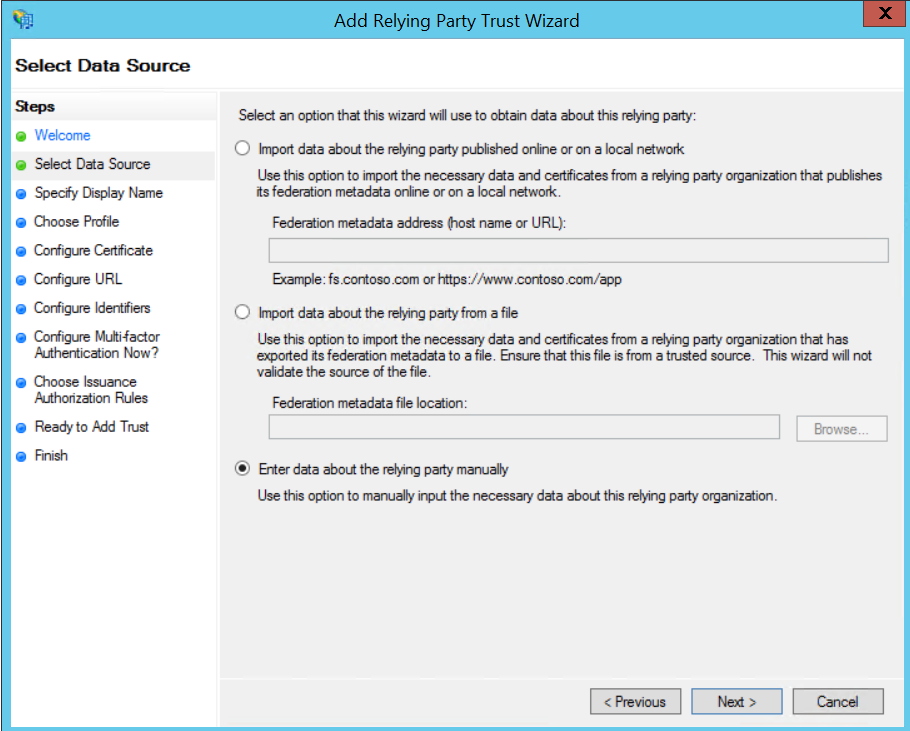Click the blue bullet beside Choose Profile

[x=21, y=222]
